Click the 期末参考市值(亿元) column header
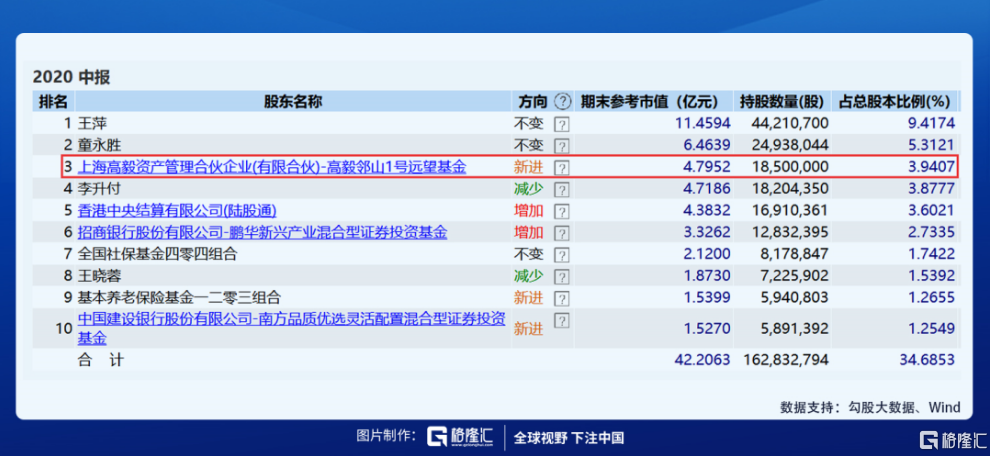Screen dimensions: 994x457 pos(649,101)
